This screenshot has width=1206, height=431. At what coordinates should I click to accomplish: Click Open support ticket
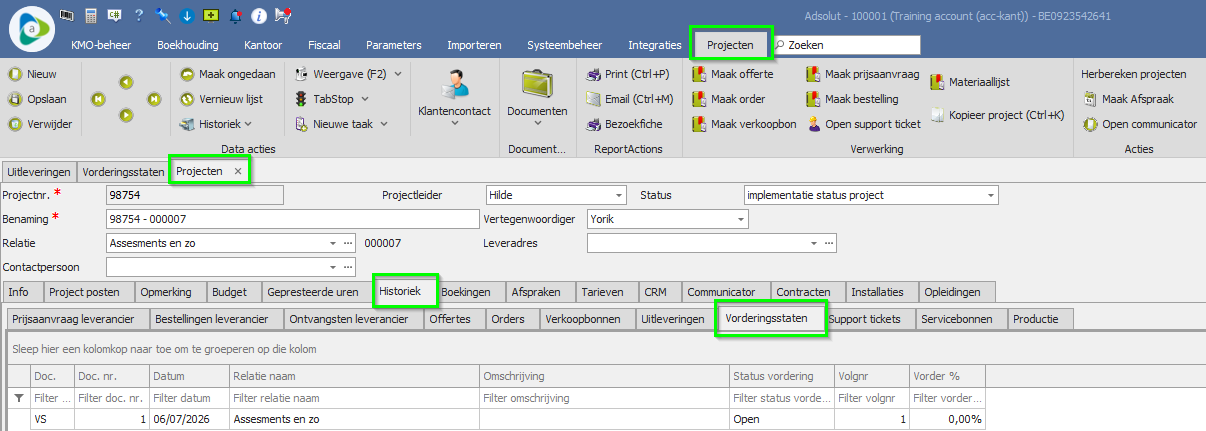click(x=865, y=124)
